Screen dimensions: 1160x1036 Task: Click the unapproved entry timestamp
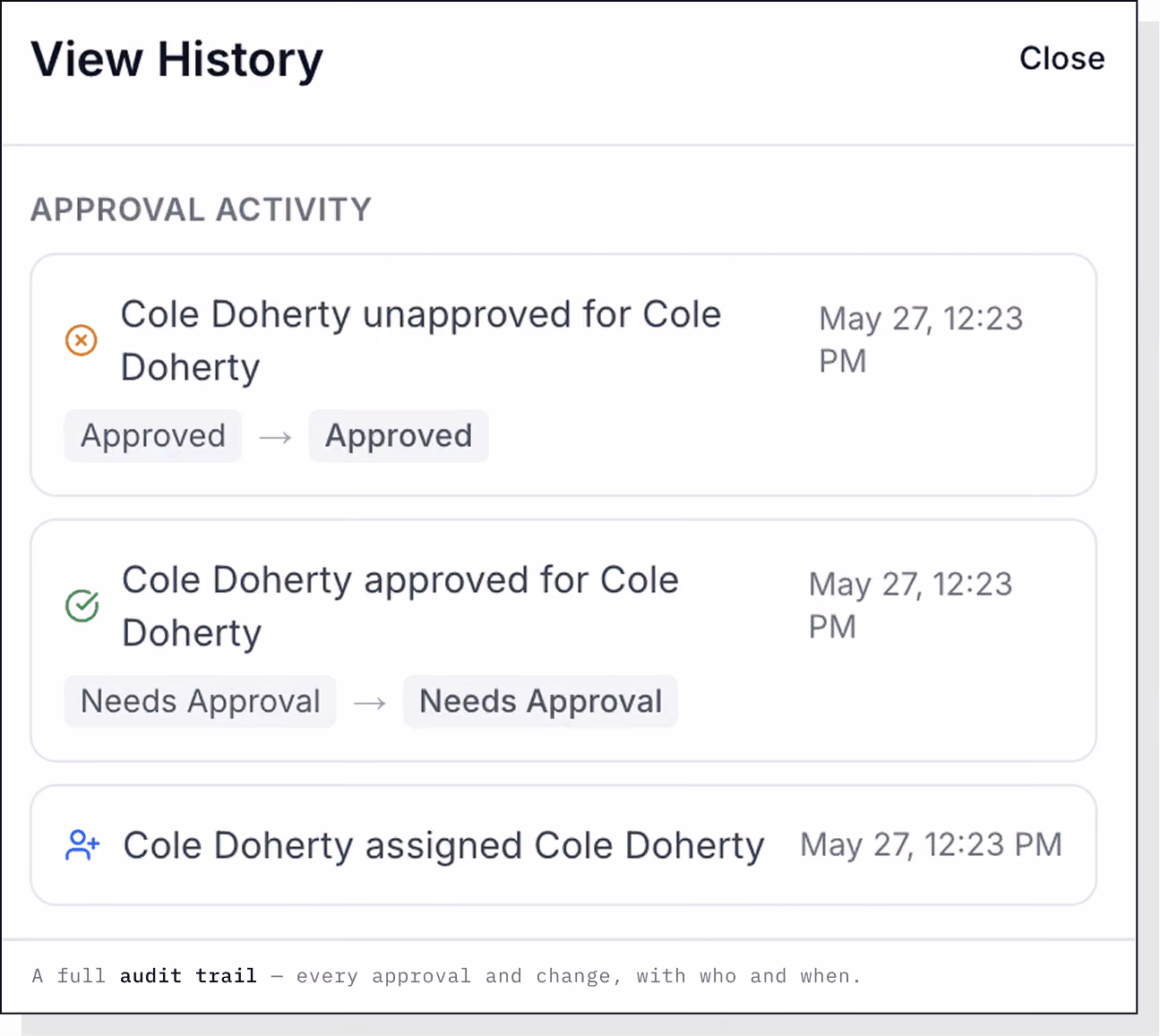[x=921, y=339]
